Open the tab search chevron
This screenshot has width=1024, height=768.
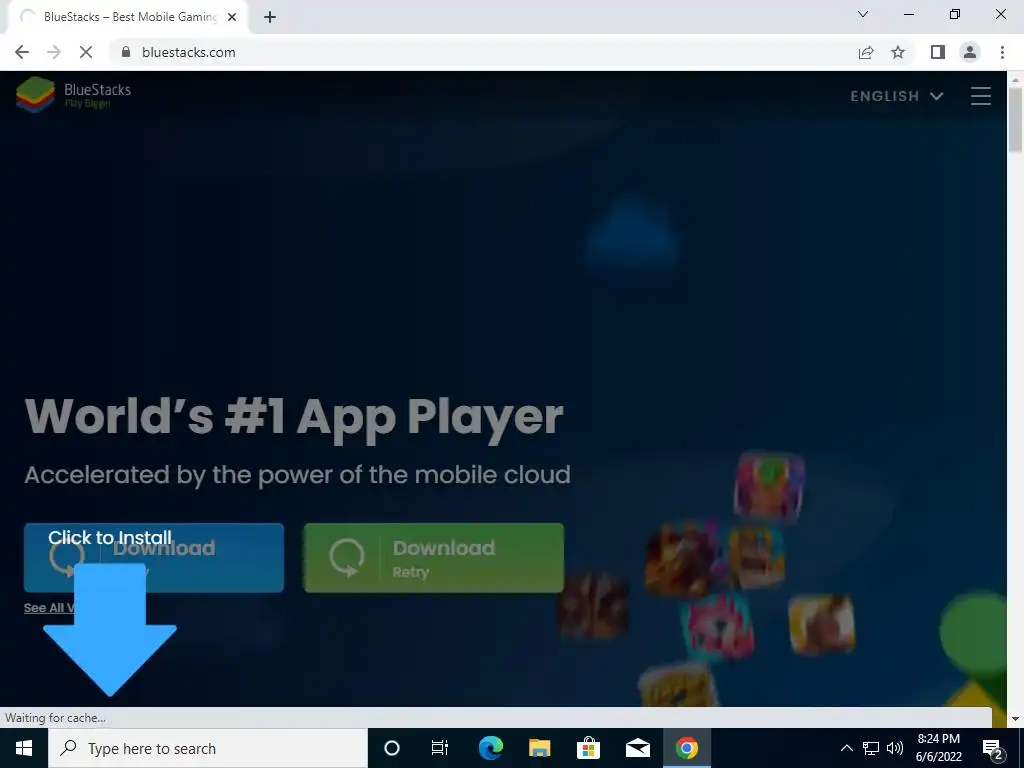(x=863, y=14)
